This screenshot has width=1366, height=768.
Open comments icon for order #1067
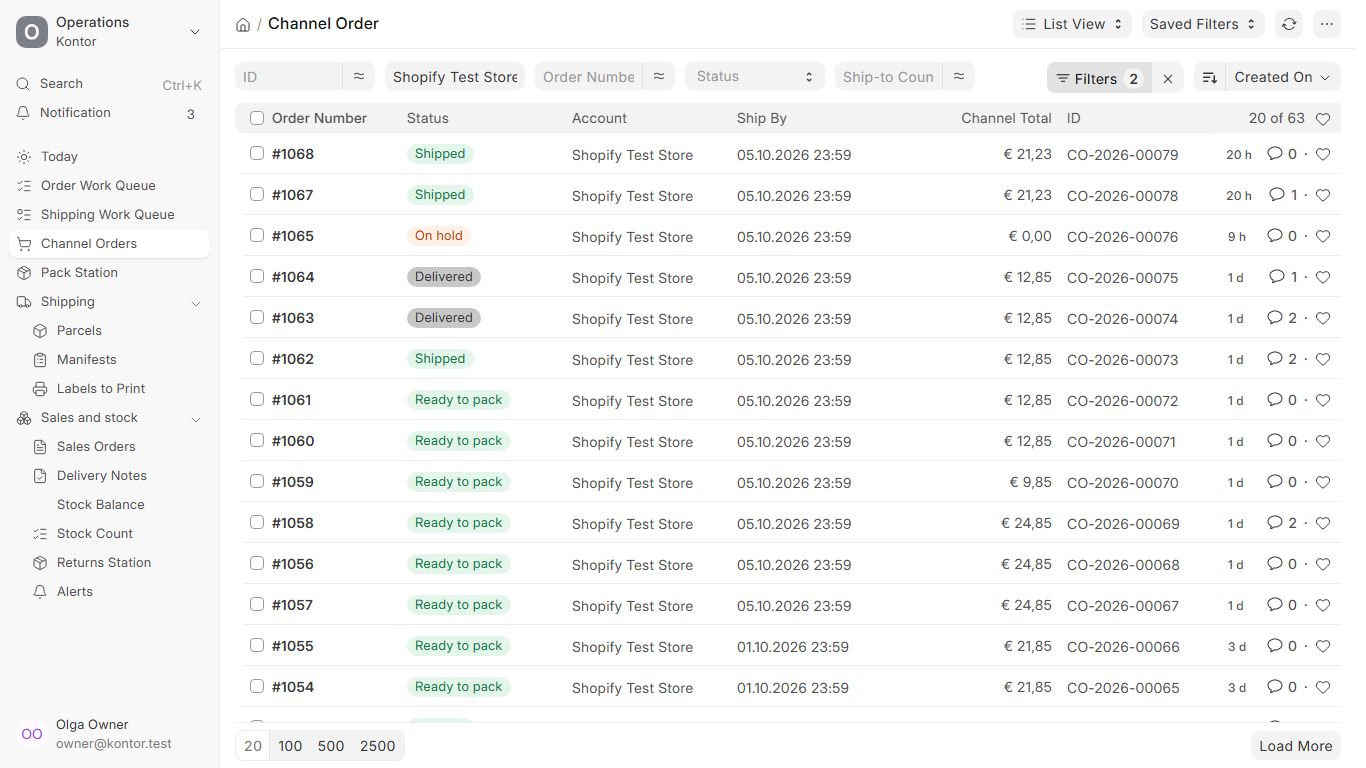(x=1277, y=195)
